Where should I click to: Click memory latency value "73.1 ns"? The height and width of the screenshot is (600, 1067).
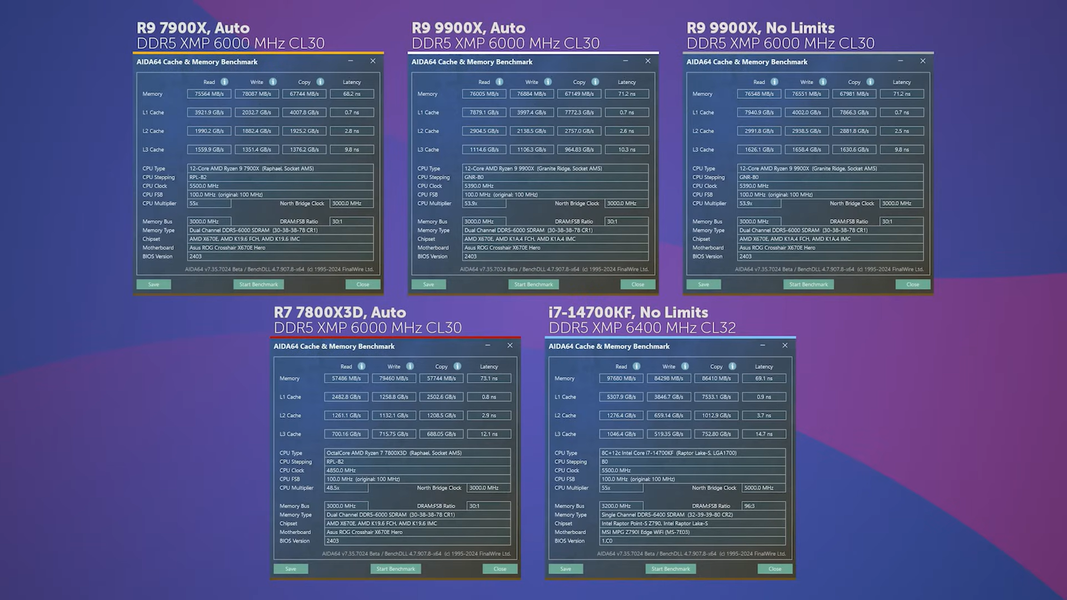489,378
